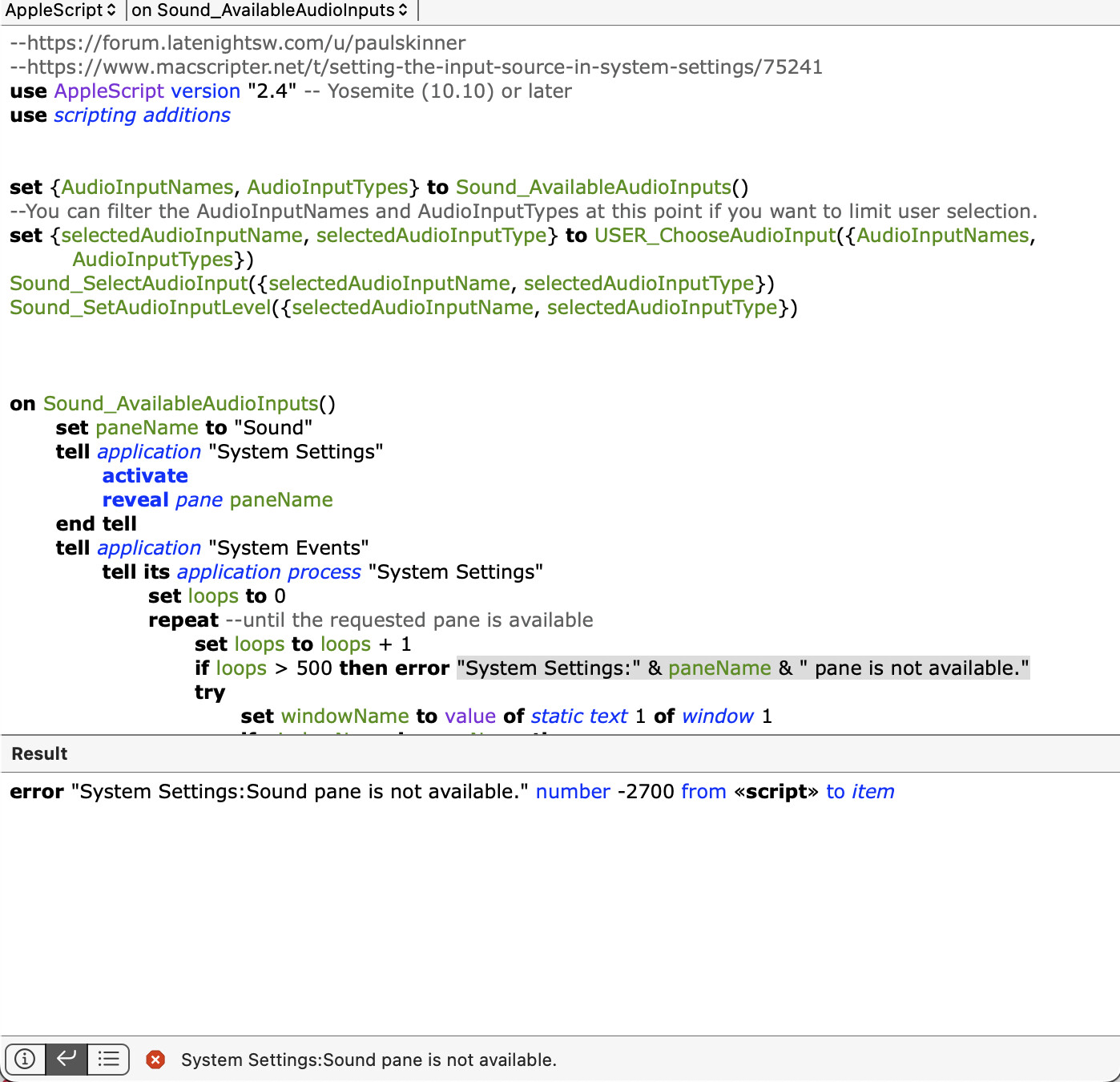Click the 'use scripting additions' line
Viewport: 1120px width, 1082px height.
point(120,115)
